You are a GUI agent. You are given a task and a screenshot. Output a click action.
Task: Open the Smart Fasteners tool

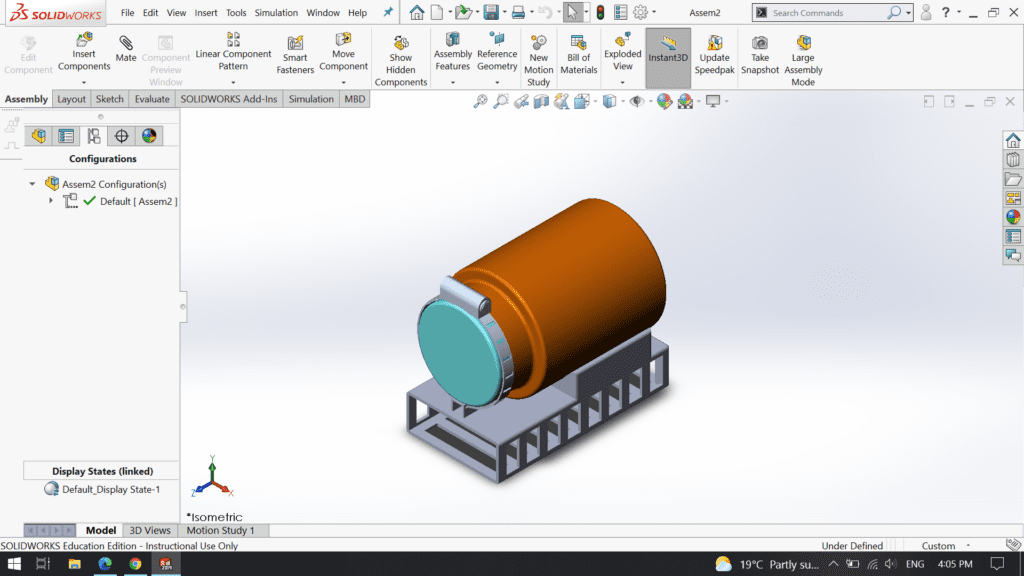pyautogui.click(x=295, y=50)
